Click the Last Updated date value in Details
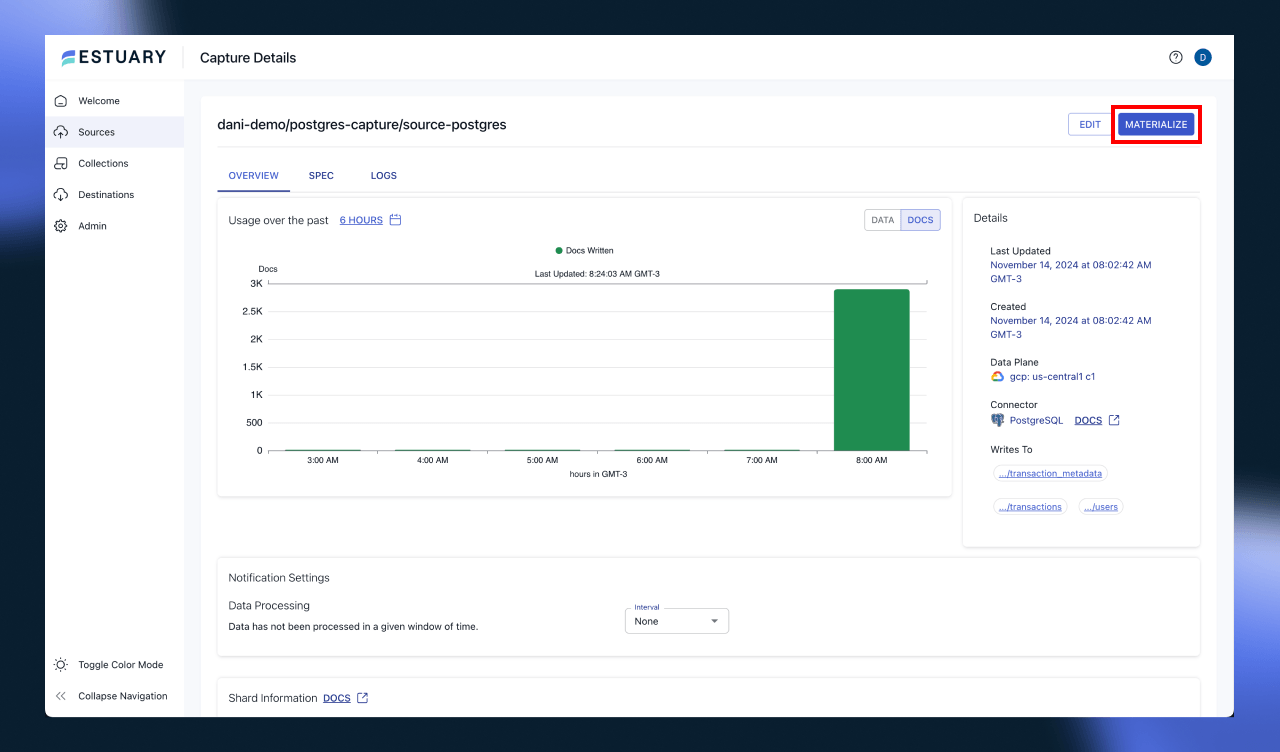The height and width of the screenshot is (752, 1280). (1071, 272)
